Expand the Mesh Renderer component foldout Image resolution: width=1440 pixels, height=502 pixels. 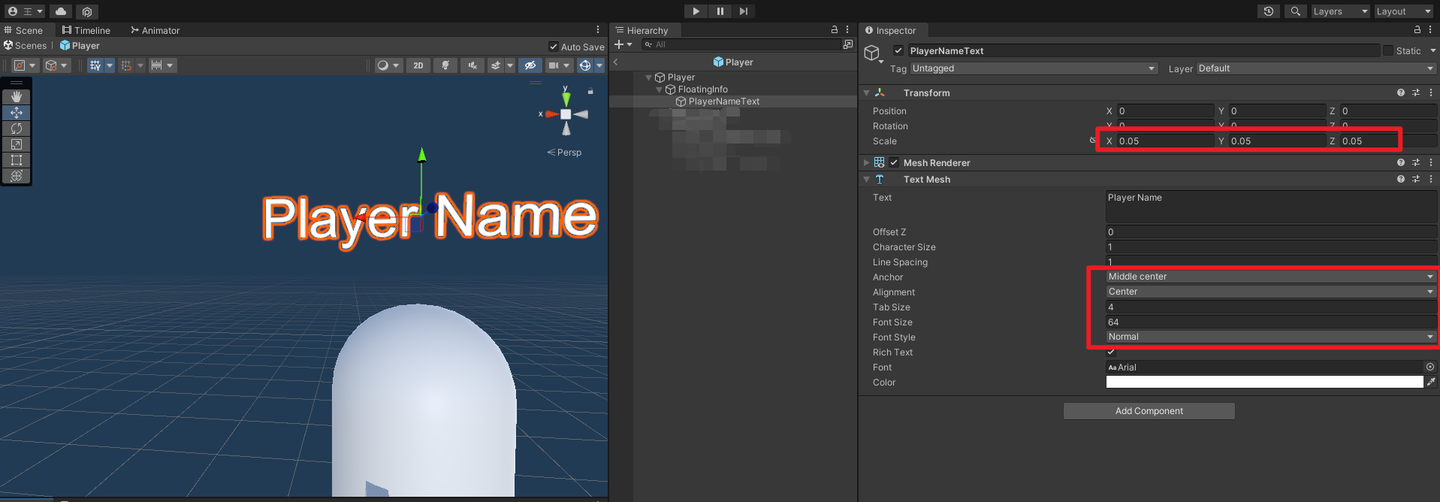(x=867, y=163)
